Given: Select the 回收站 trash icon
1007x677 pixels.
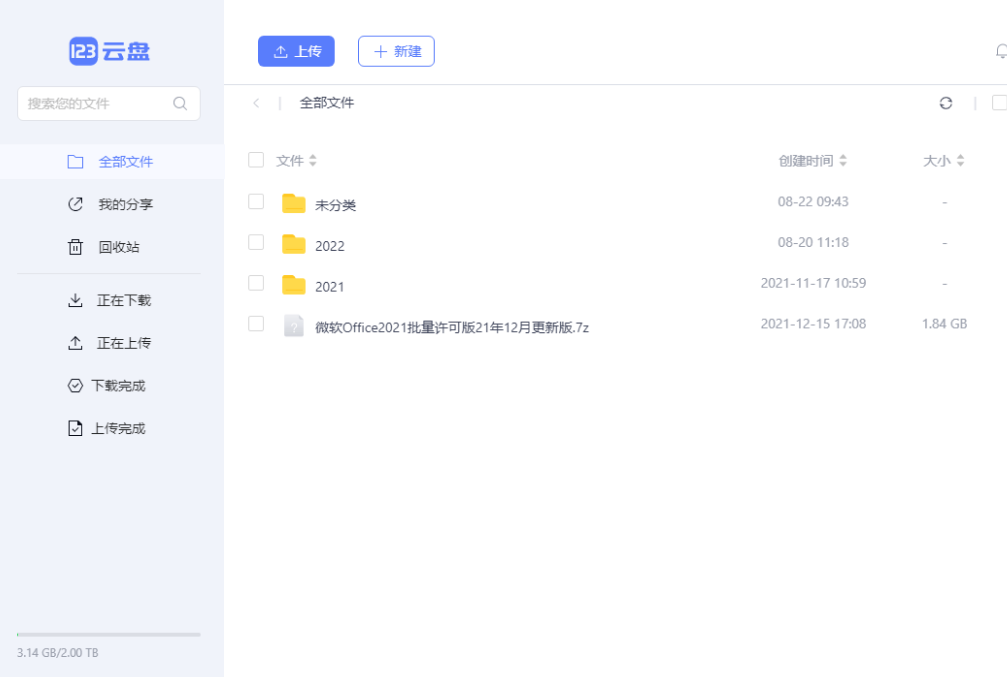Looking at the screenshot, I should pyautogui.click(x=75, y=247).
